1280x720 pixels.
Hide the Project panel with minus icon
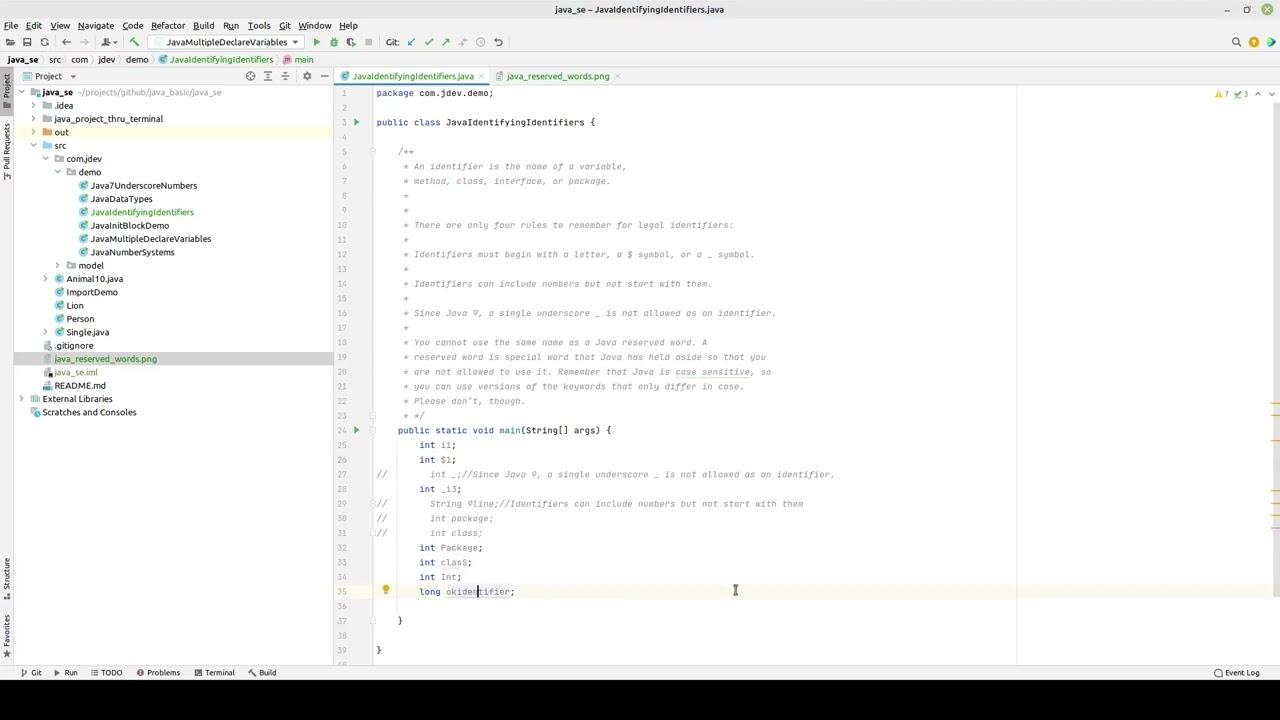[x=324, y=76]
